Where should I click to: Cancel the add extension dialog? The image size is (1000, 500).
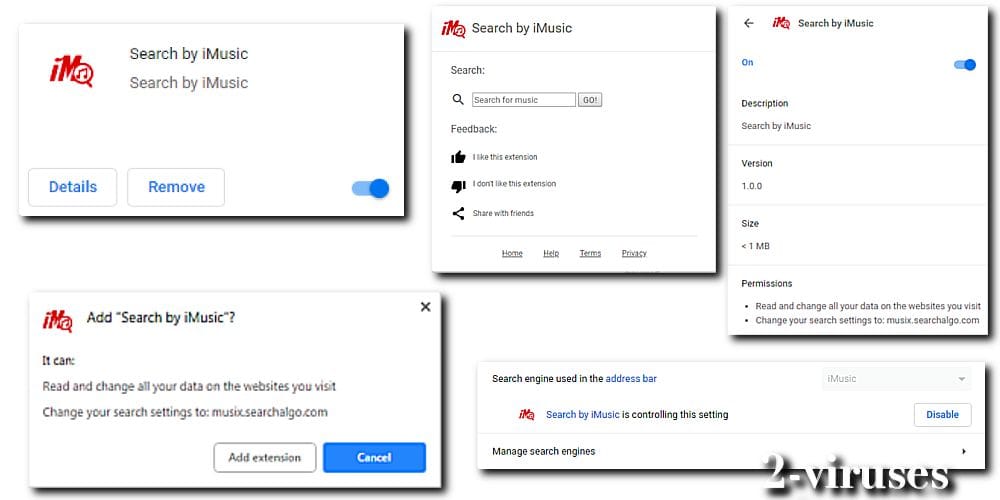pyautogui.click(x=374, y=457)
